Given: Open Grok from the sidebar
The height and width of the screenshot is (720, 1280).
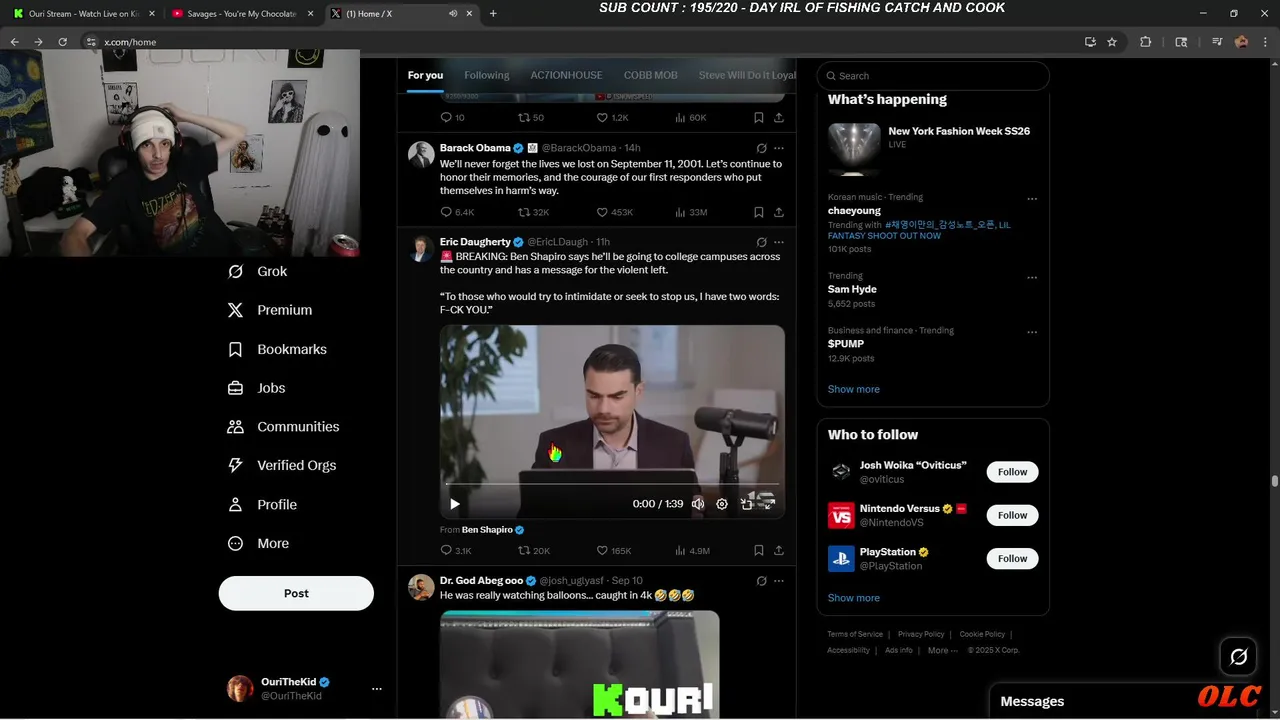Looking at the screenshot, I should [258, 271].
